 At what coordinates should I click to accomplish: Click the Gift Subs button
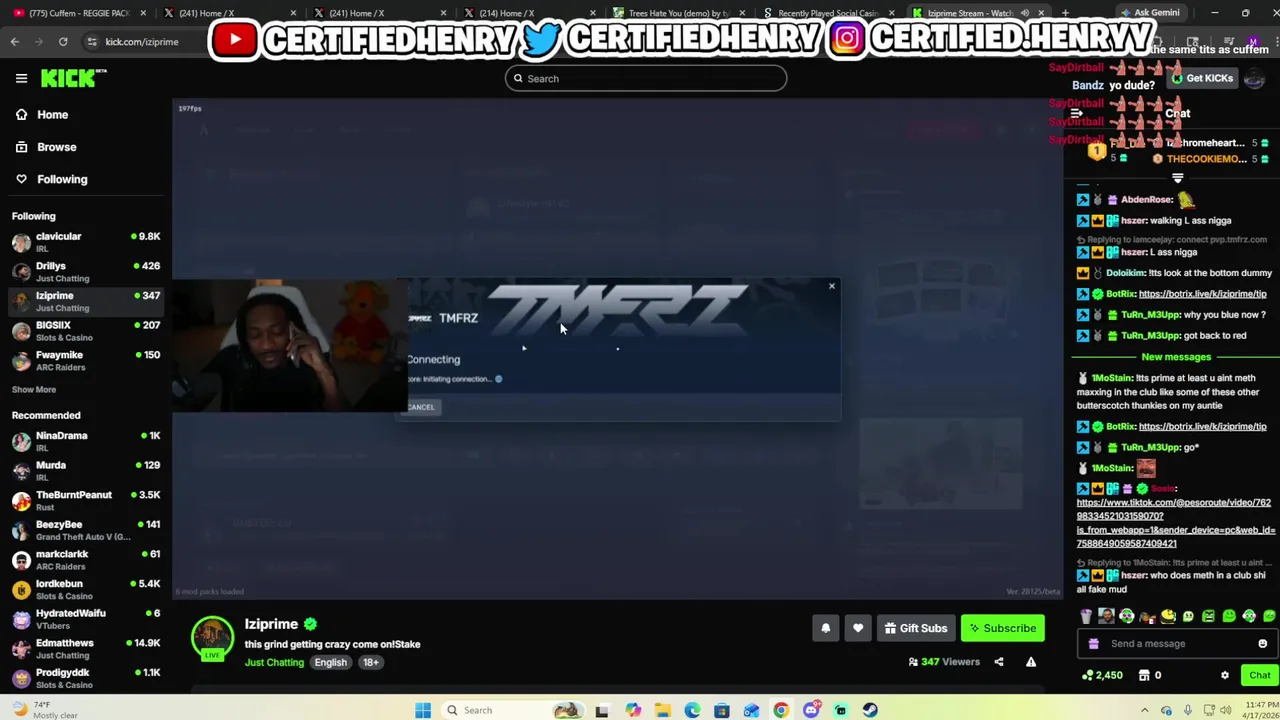pyautogui.click(x=915, y=629)
